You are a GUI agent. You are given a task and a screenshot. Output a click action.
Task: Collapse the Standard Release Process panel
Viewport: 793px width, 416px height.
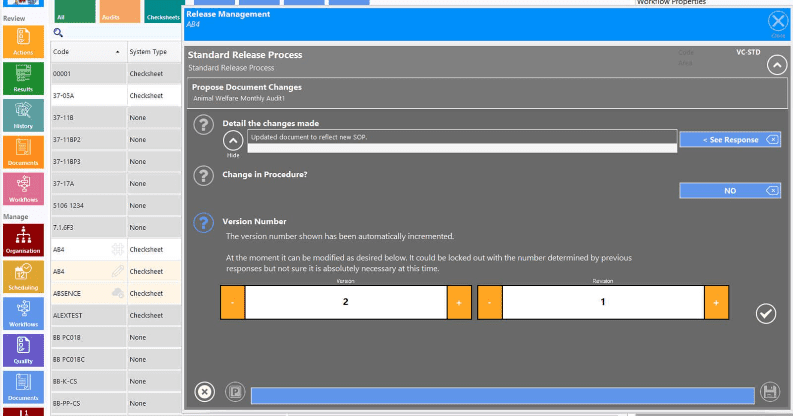(776, 66)
